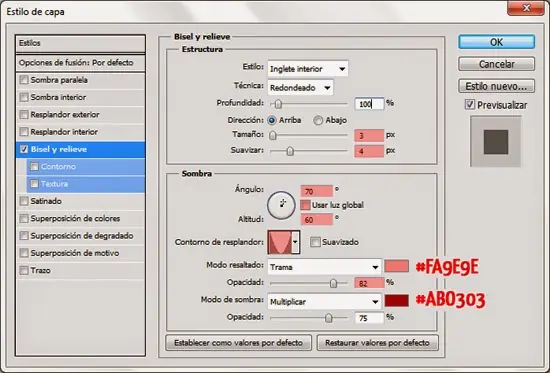Viewport: 550px width, 373px height.
Task: Enable Sombra paralela checkbox
Action: [24, 80]
